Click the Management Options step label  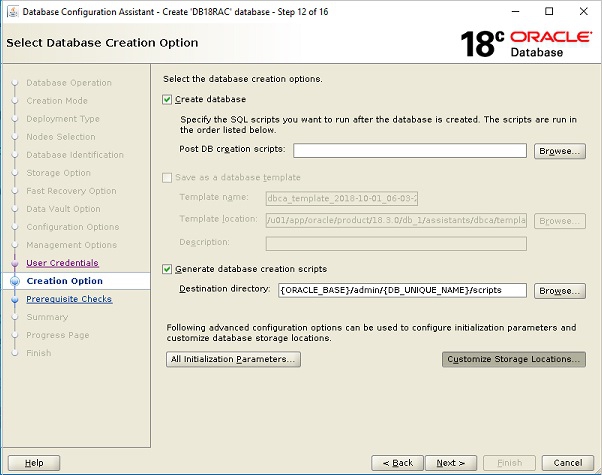[x=71, y=245]
